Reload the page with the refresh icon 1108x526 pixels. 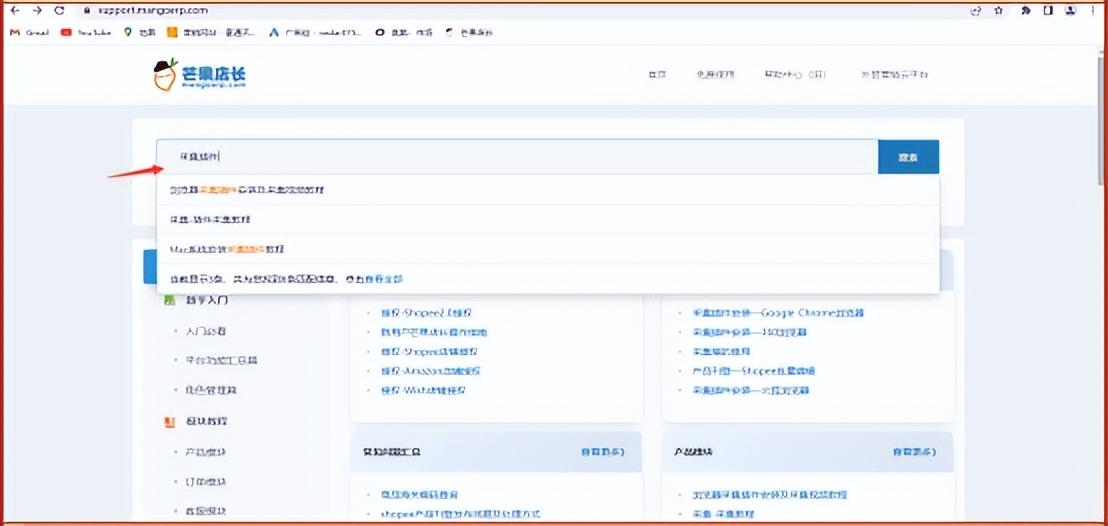pyautogui.click(x=59, y=11)
